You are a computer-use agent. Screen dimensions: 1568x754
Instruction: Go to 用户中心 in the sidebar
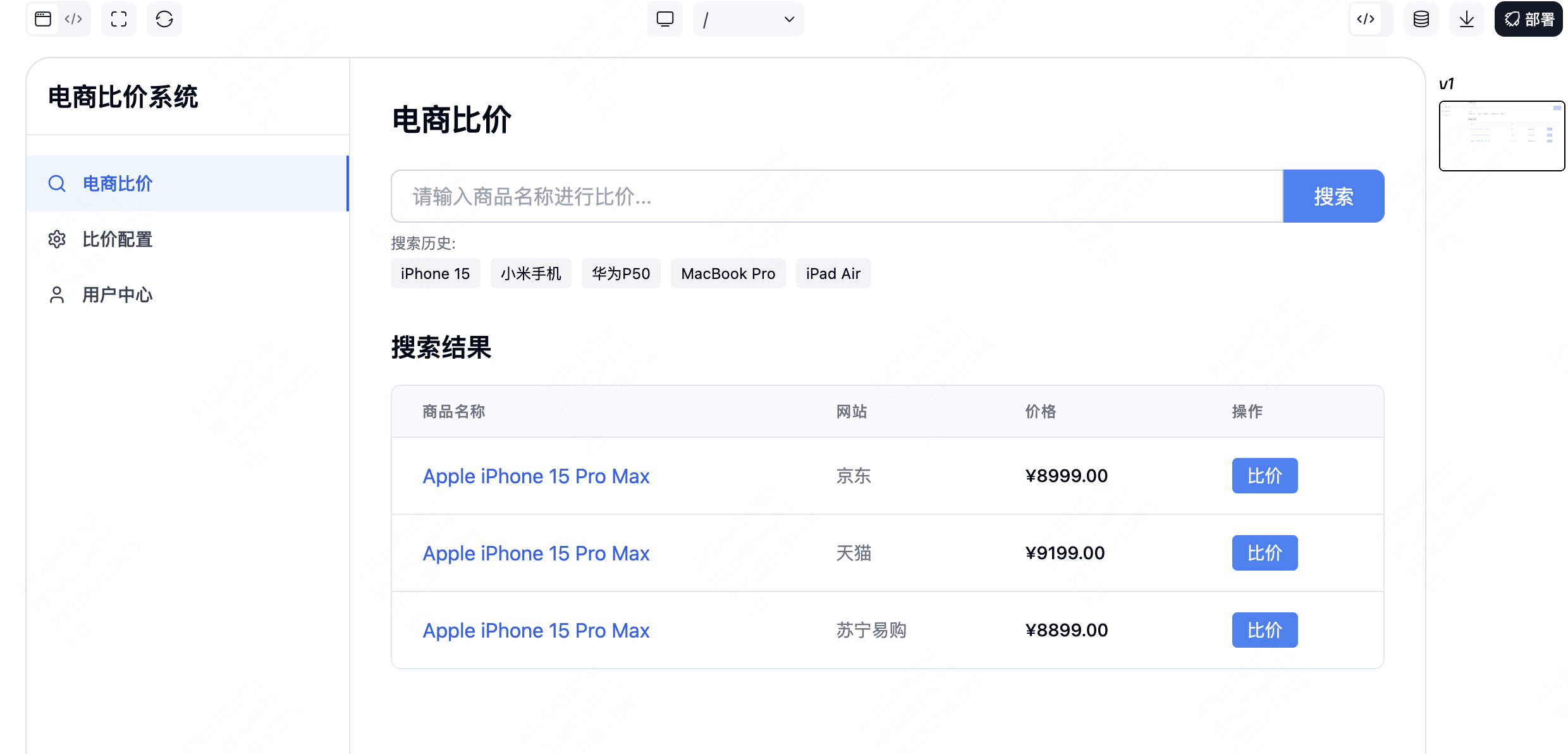tap(118, 295)
